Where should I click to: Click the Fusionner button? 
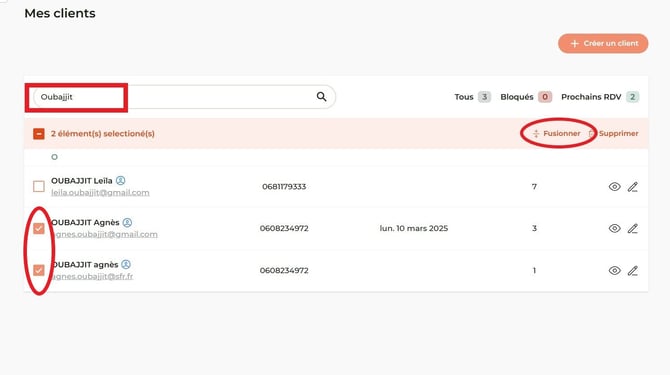[557, 134]
